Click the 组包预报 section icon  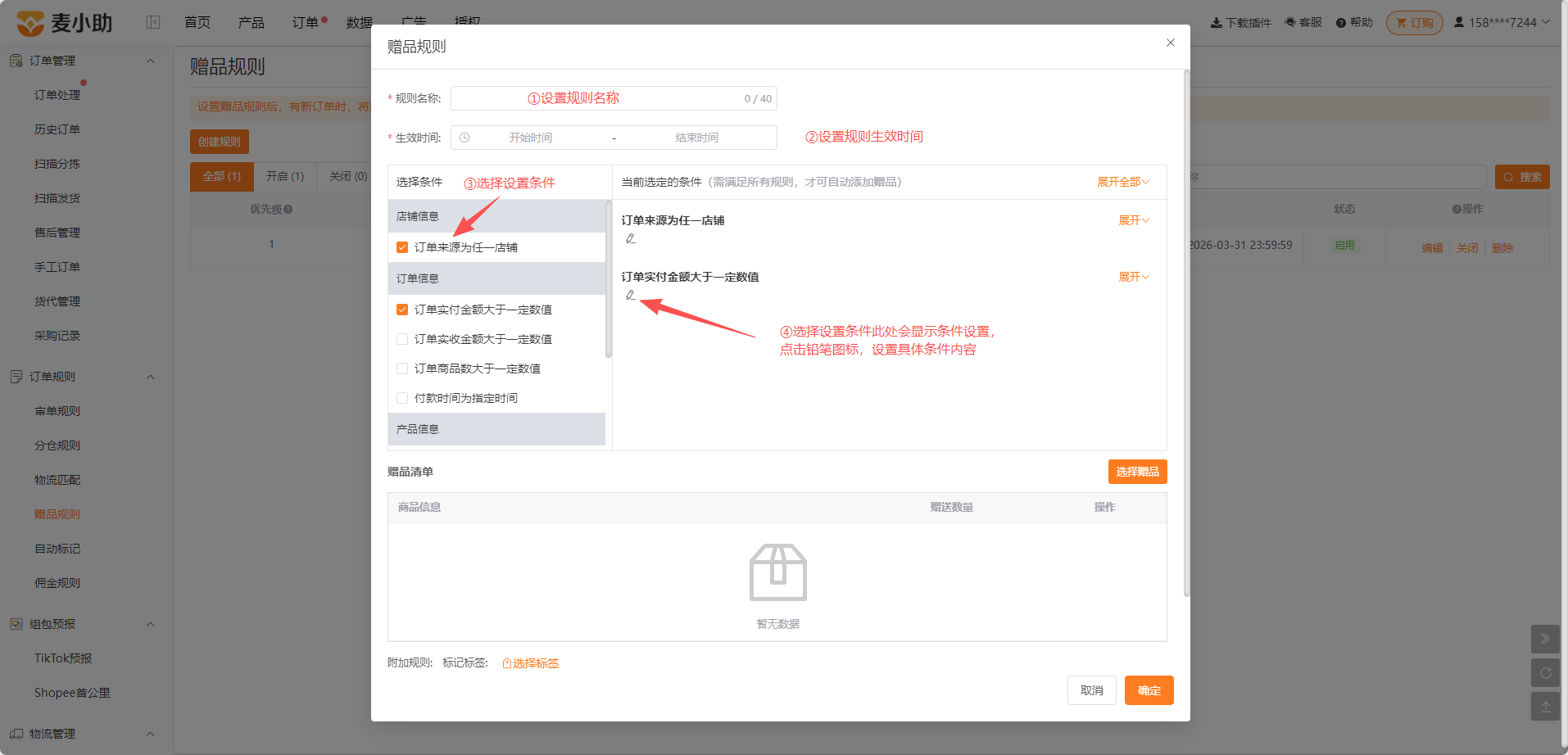[x=16, y=624]
